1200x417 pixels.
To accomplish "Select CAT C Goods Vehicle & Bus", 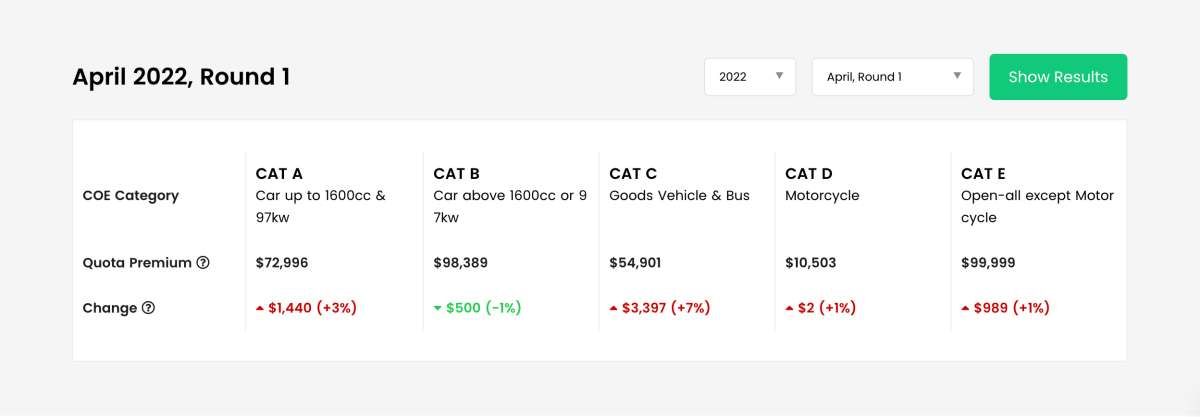I will click(679, 196).
